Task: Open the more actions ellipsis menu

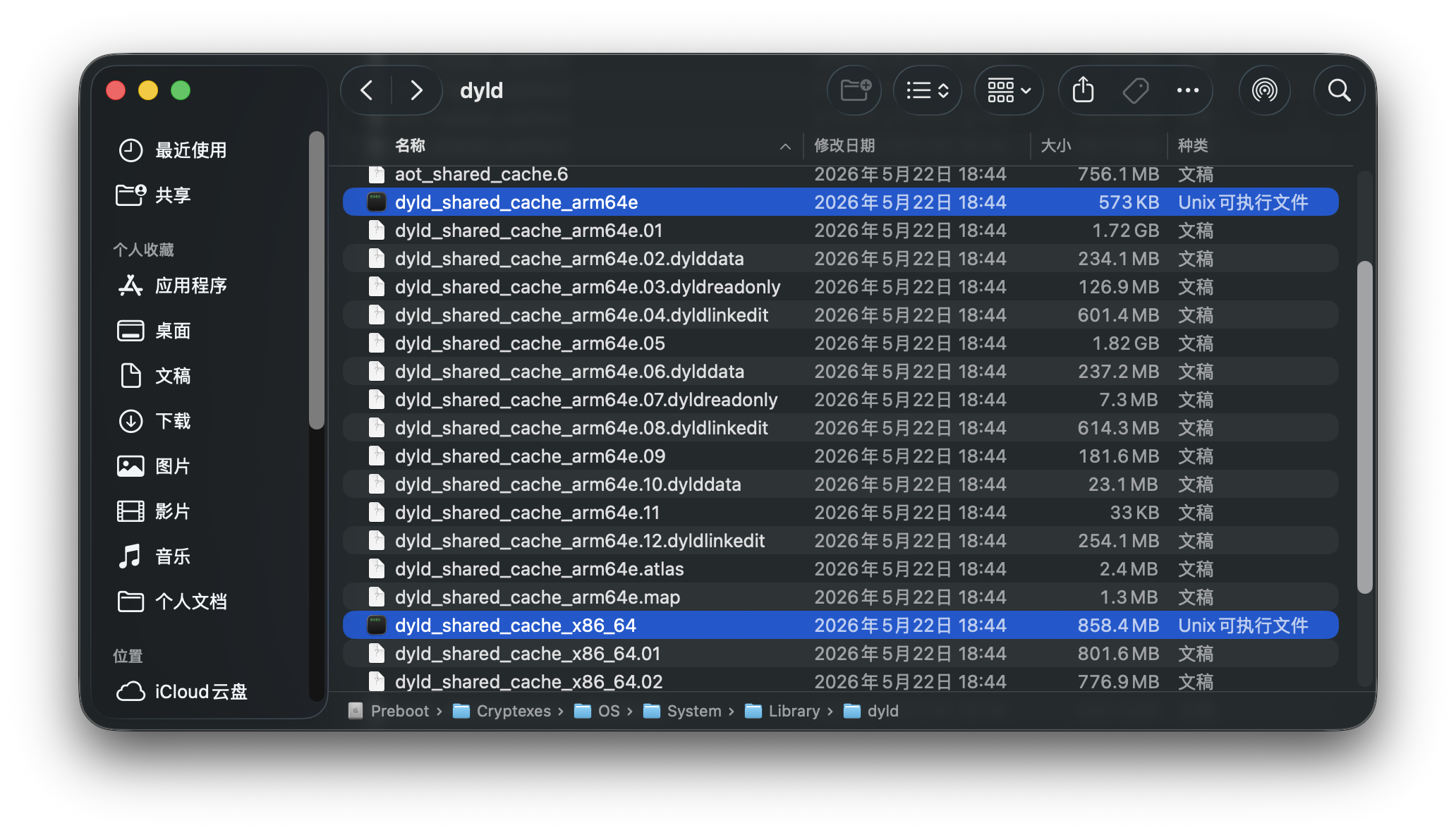Action: pyautogui.click(x=1188, y=90)
